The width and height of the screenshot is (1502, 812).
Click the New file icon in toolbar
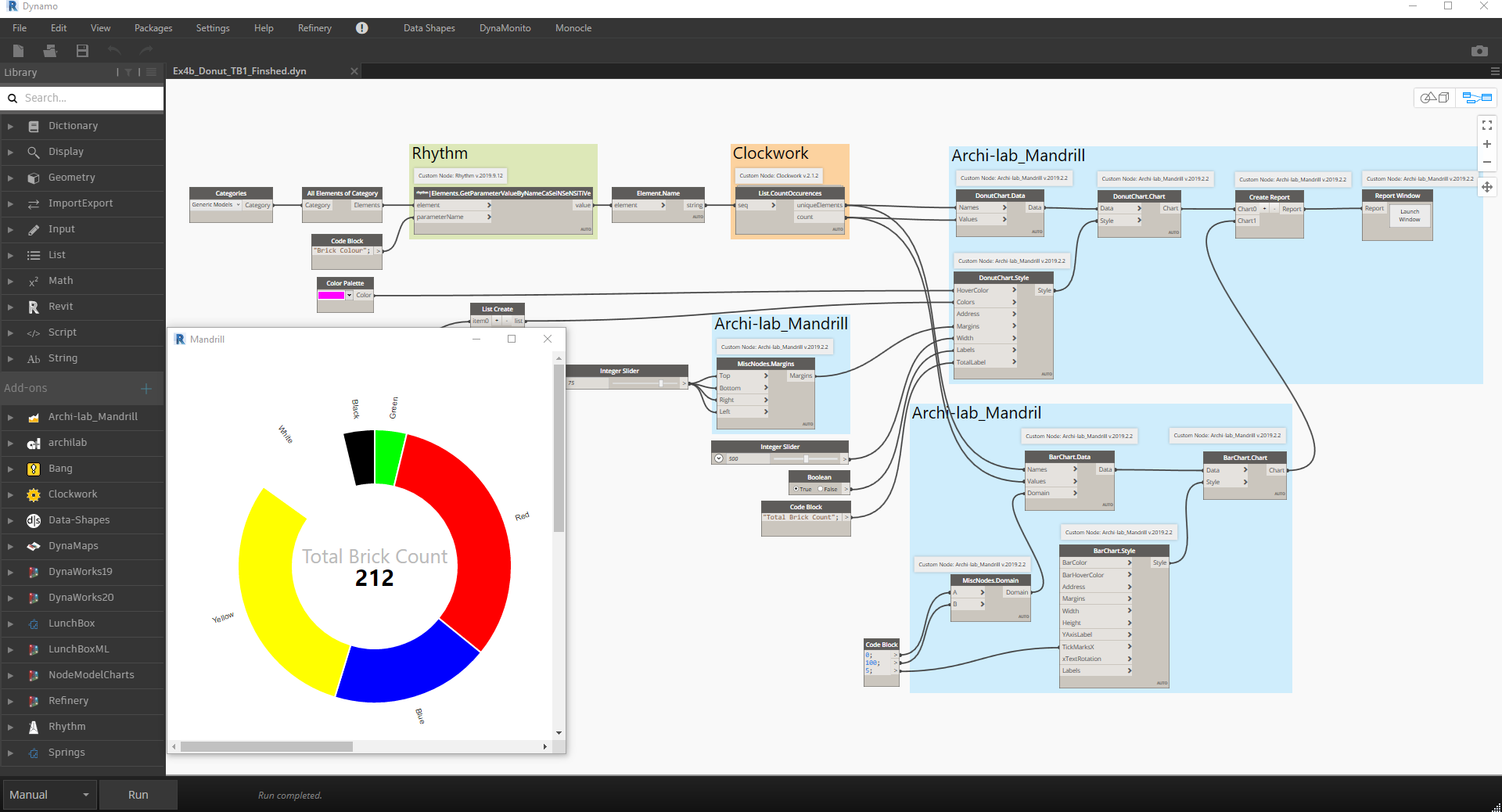click(19, 51)
